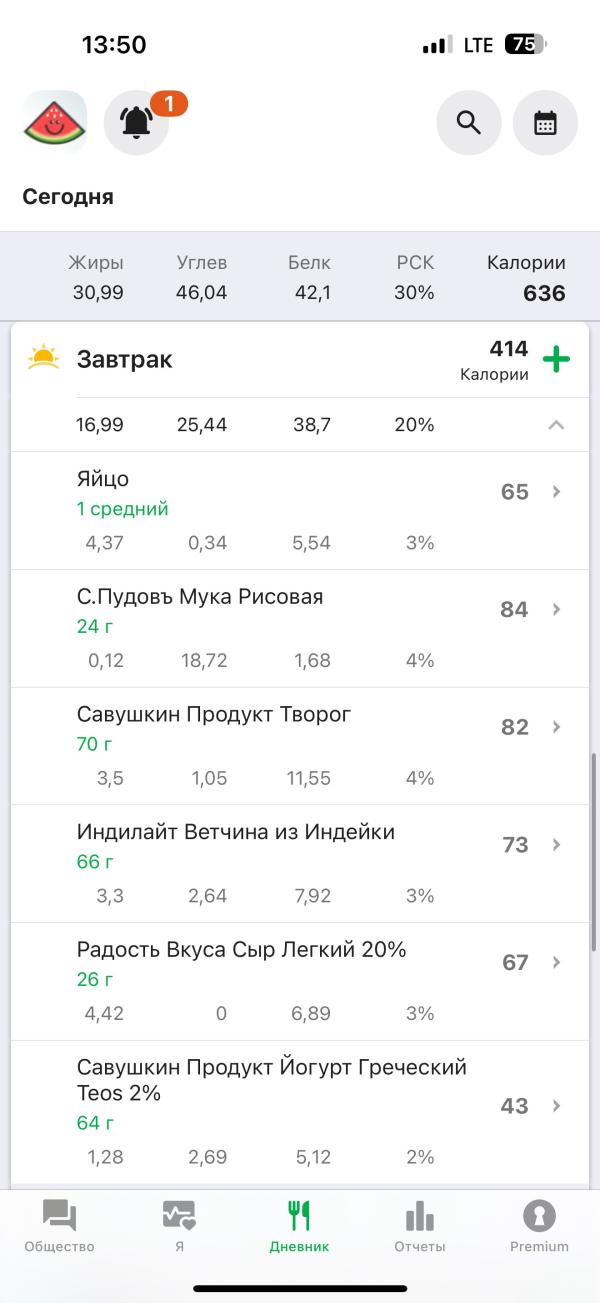600x1303 pixels.
Task: Switch to Отчеты reports tab
Action: click(419, 1226)
